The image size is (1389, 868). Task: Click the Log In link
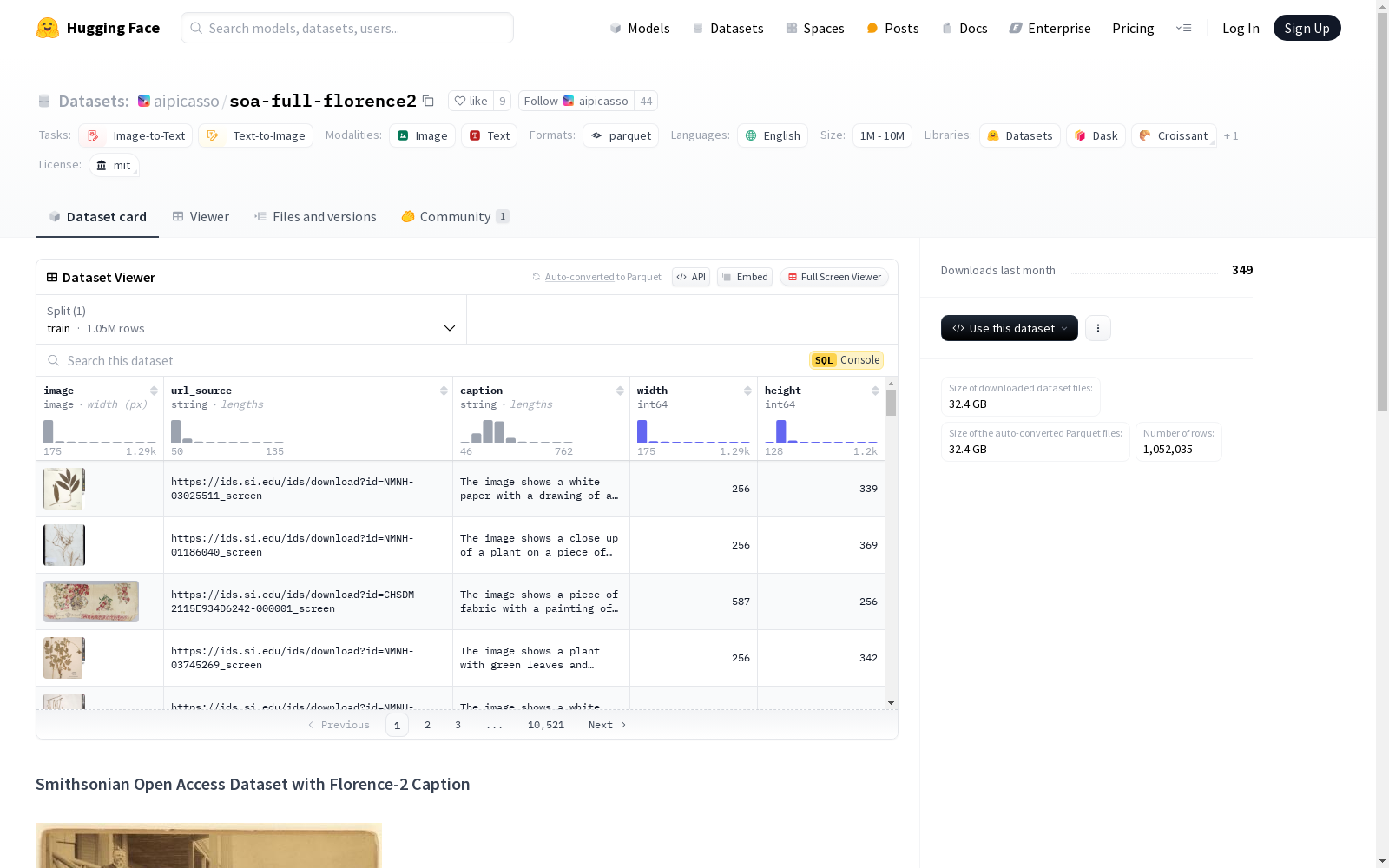(x=1241, y=28)
